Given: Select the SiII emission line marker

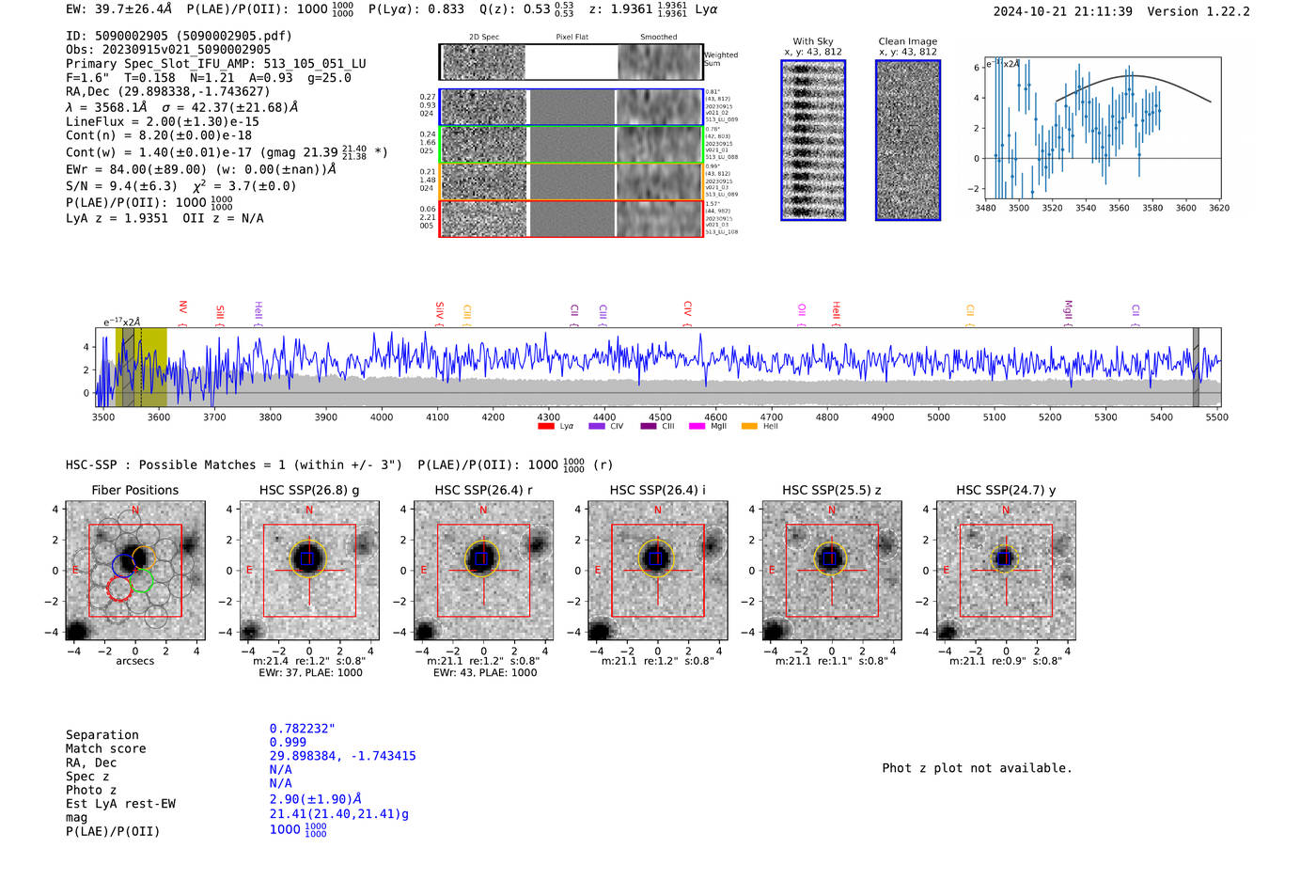Looking at the screenshot, I should [220, 315].
